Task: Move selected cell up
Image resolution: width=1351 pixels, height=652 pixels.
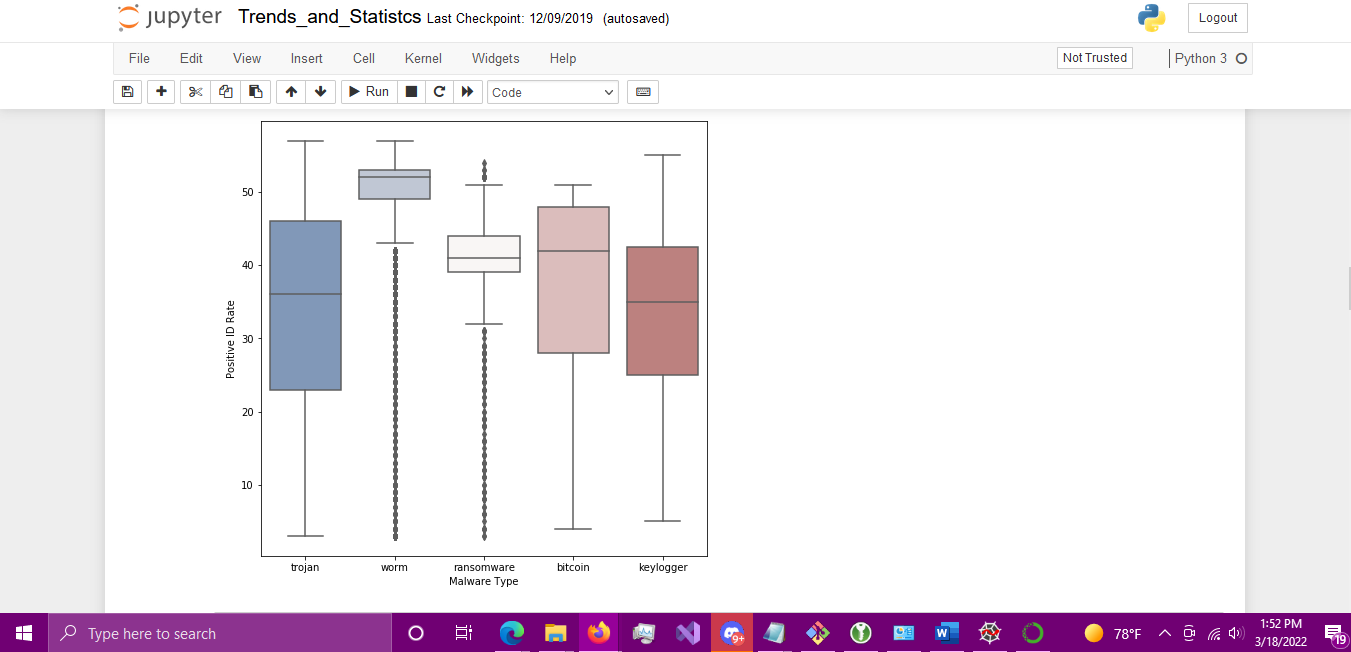Action: 291,92
